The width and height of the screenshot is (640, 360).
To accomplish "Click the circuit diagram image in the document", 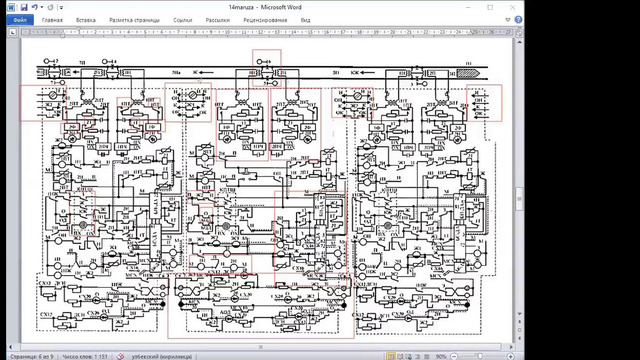I will click(x=261, y=195).
